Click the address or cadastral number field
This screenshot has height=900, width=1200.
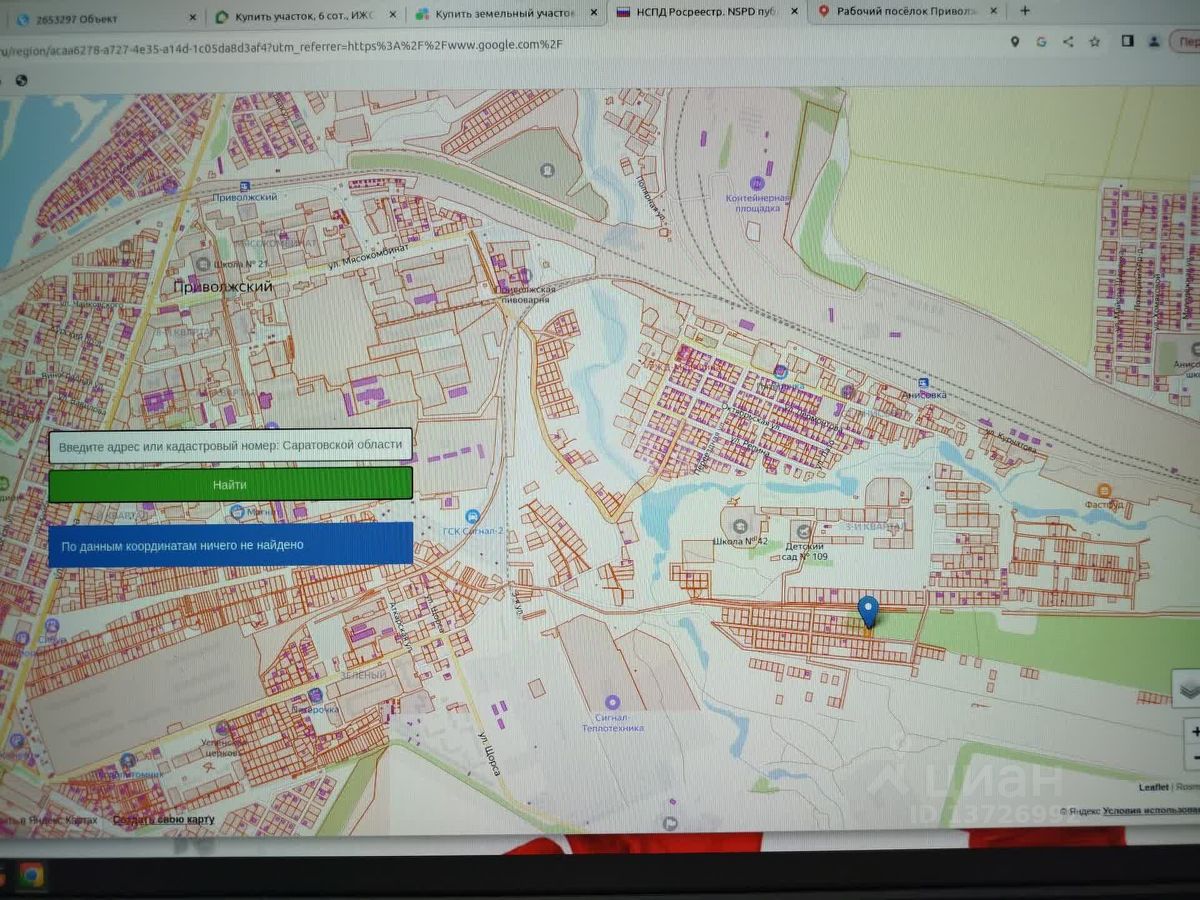(x=230, y=445)
